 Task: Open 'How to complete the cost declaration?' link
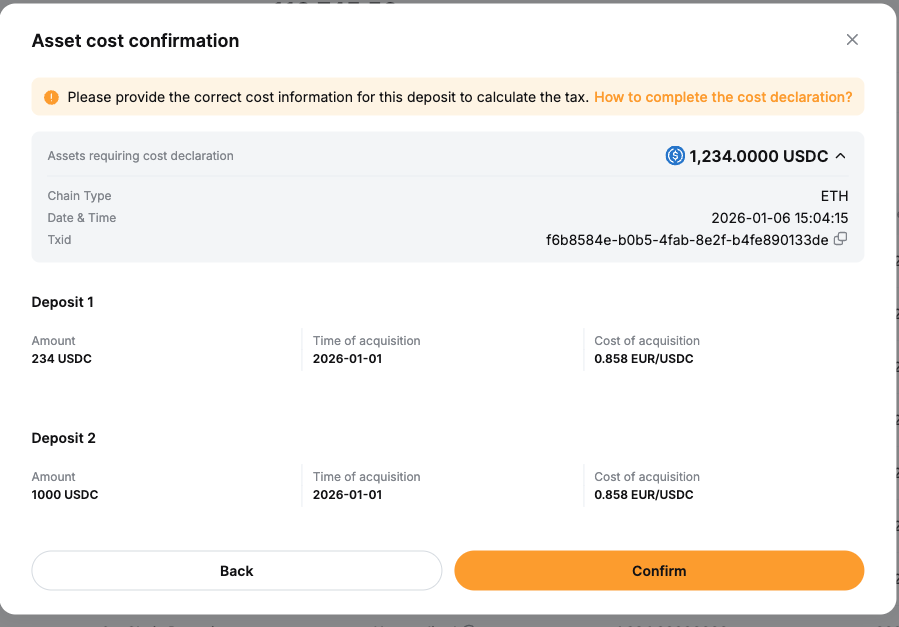[723, 97]
